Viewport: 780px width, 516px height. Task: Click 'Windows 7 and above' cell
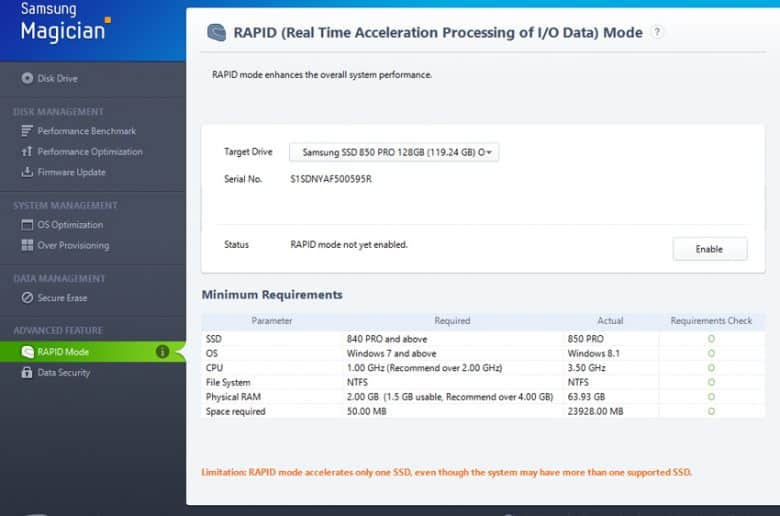tap(391, 353)
